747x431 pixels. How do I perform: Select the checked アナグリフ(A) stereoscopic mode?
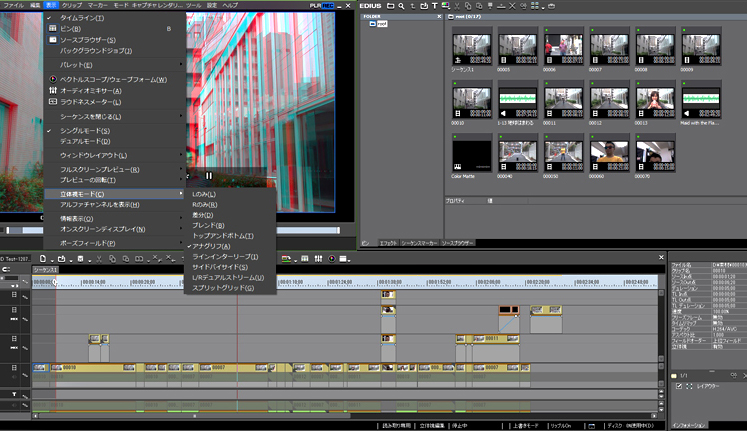[230, 246]
